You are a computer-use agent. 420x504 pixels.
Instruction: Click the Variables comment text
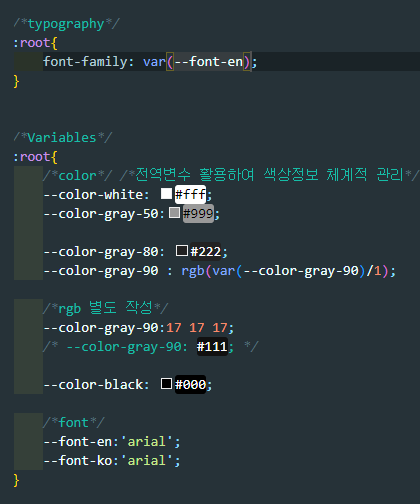(63, 137)
